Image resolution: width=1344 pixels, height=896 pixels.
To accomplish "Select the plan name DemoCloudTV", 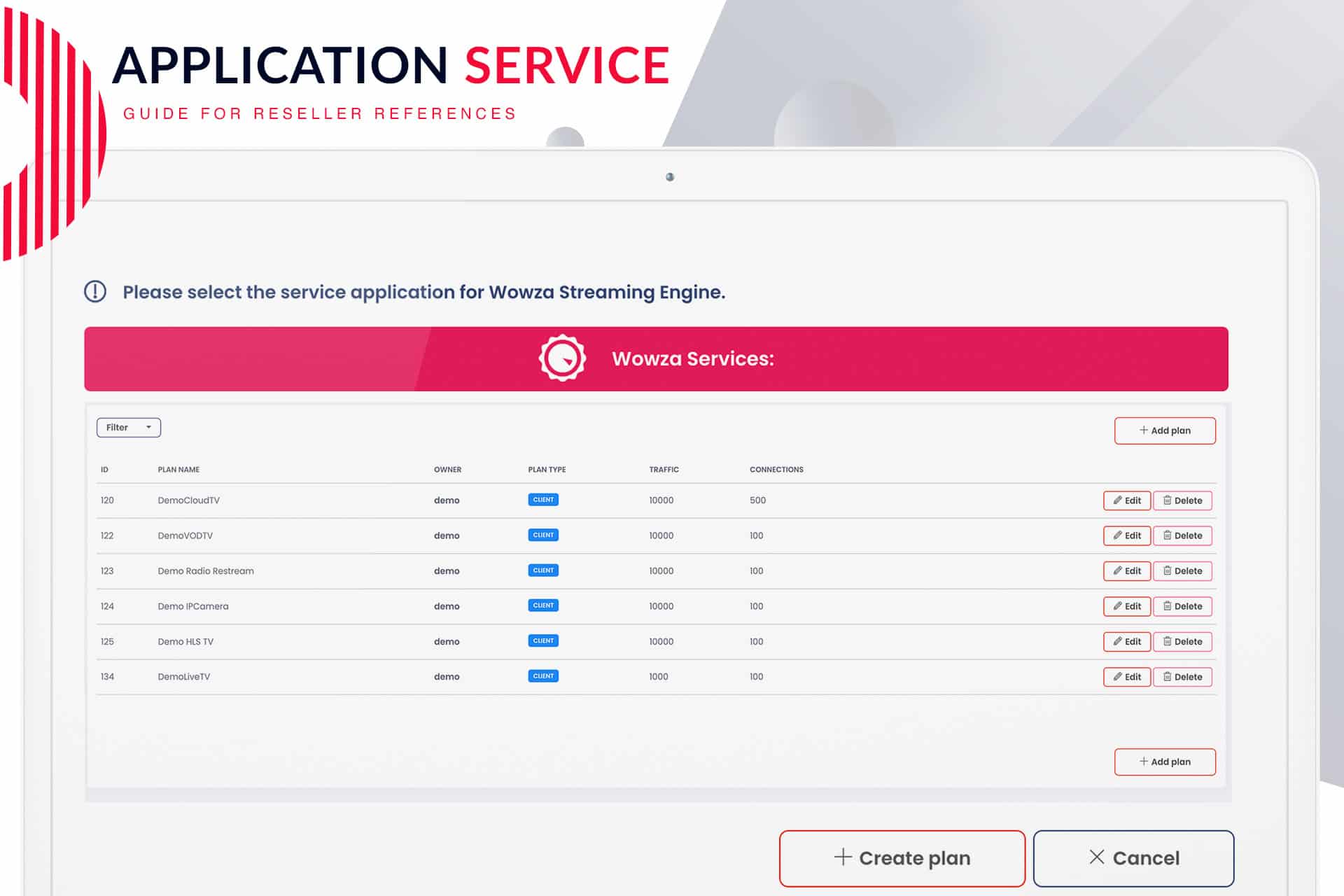I will coord(188,500).
